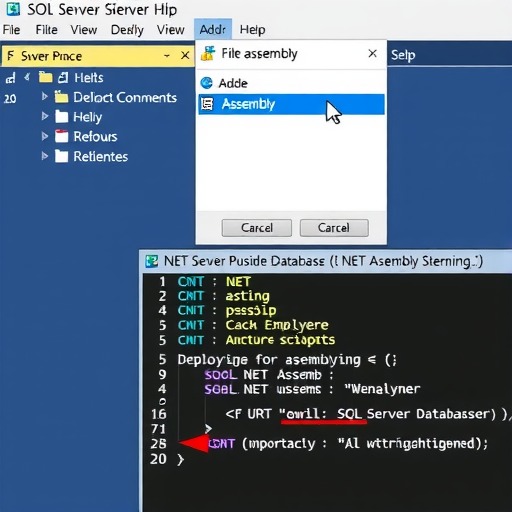Screen dimensions: 512x512
Task: Expand the Helly folder
Action: pyautogui.click(x=45, y=116)
